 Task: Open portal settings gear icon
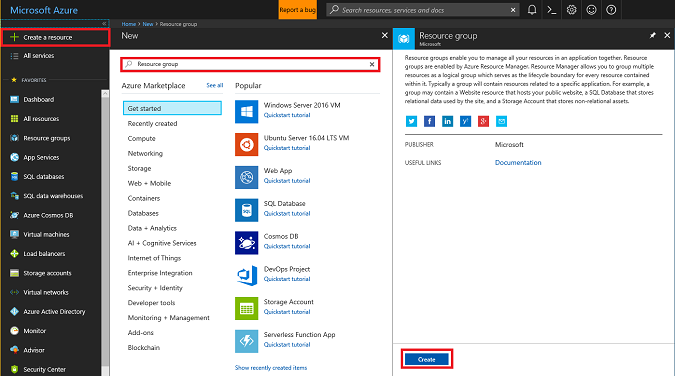tap(571, 10)
